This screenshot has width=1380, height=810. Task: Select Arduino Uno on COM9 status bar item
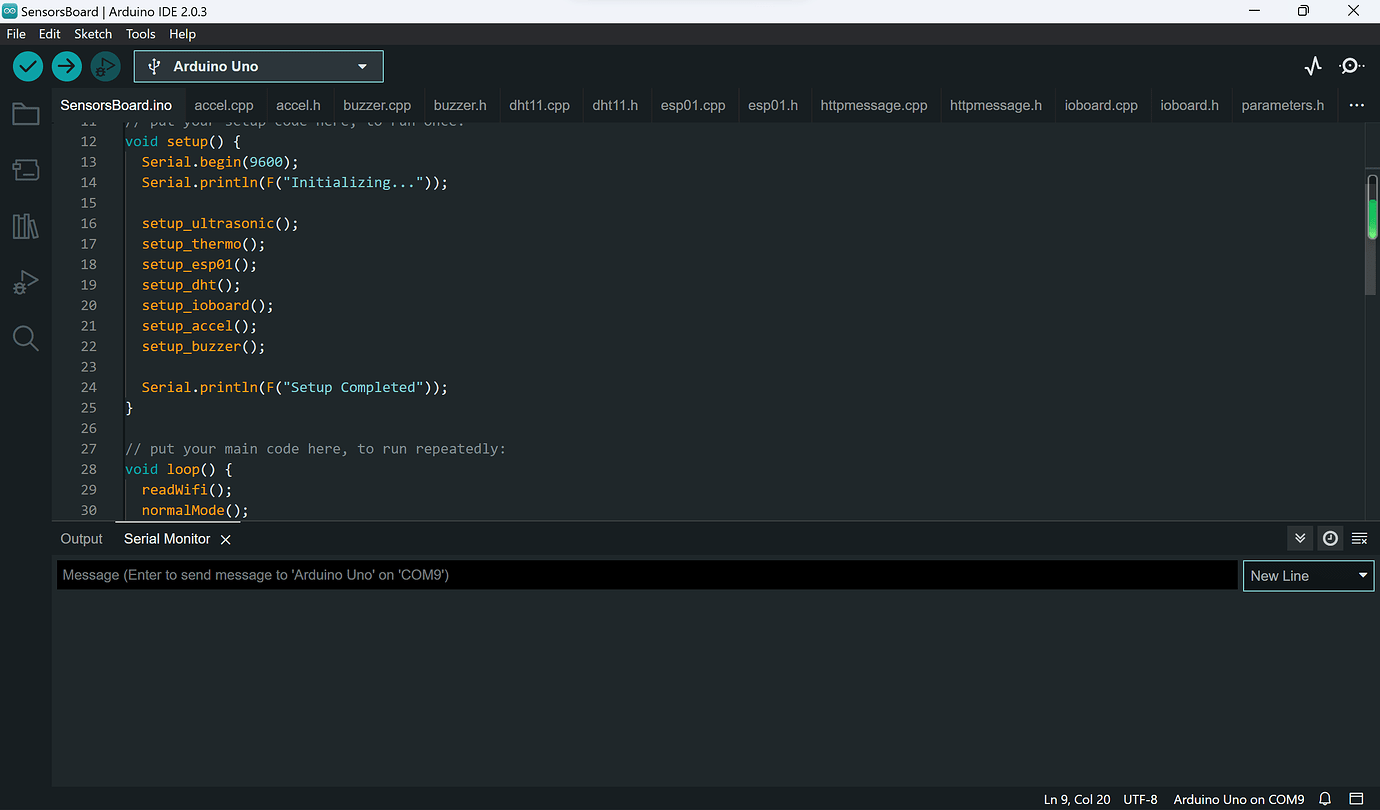pyautogui.click(x=1239, y=799)
